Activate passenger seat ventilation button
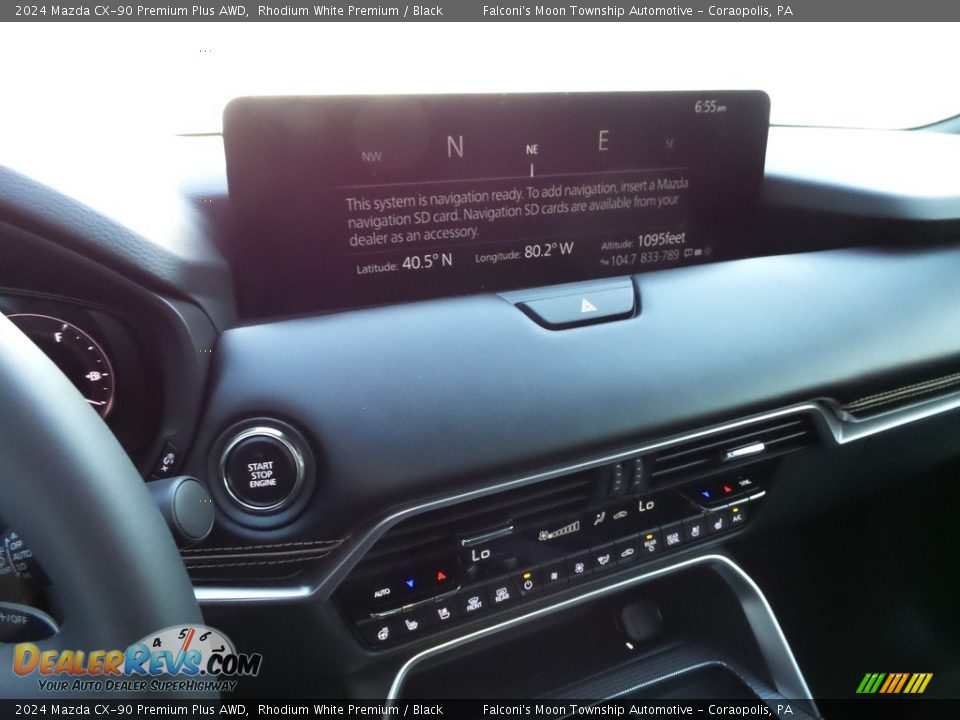 click(696, 531)
